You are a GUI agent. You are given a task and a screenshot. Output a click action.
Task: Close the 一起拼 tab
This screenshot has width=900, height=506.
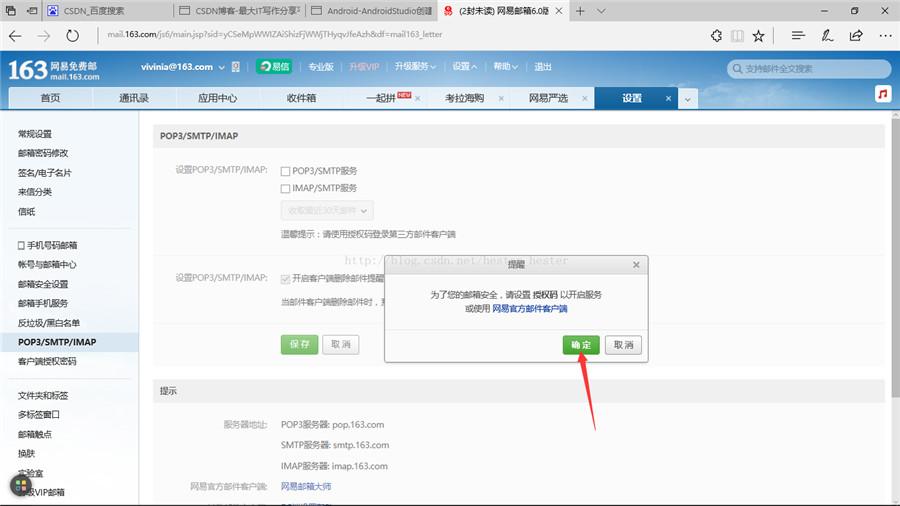[x=417, y=99]
